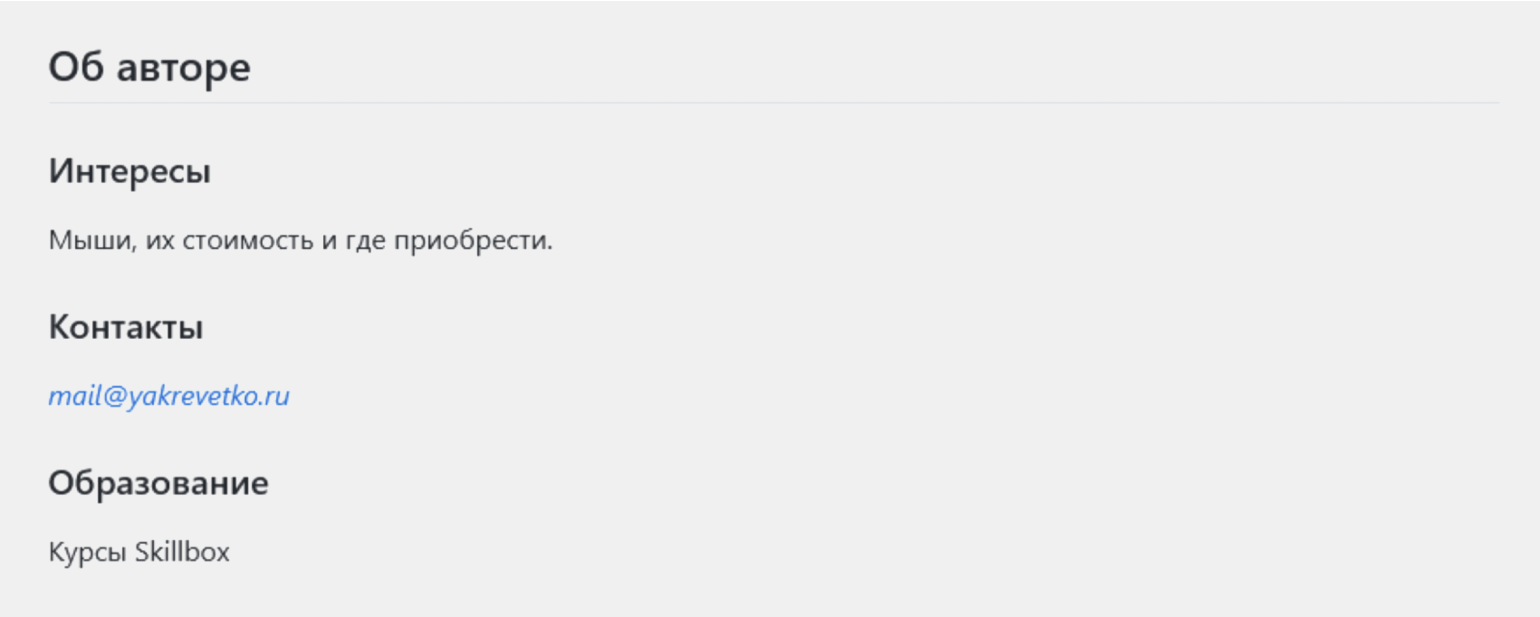Click the word "их" in interests text
Screen dimensions: 1540x617
coord(159,241)
